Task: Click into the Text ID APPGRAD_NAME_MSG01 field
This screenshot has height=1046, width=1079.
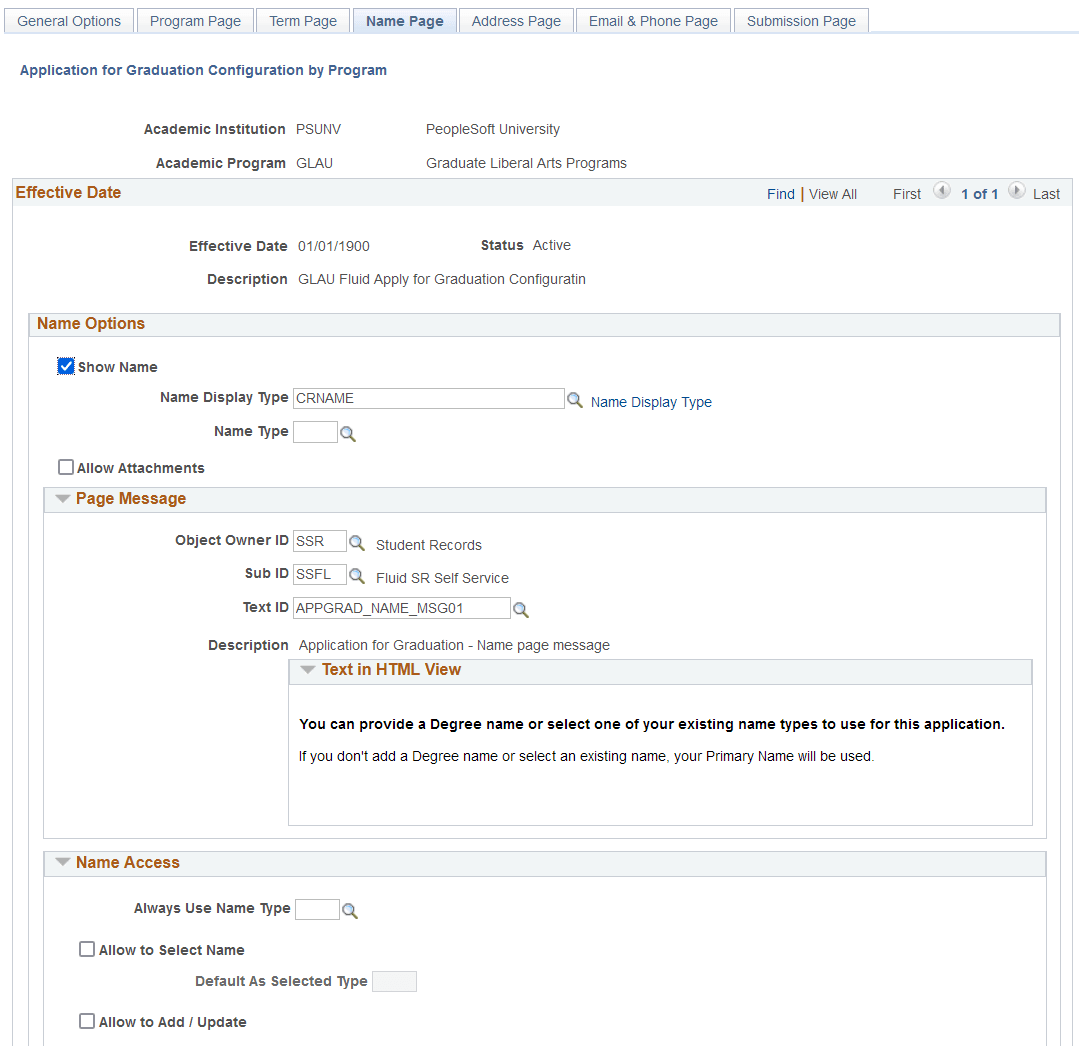Action: 402,608
